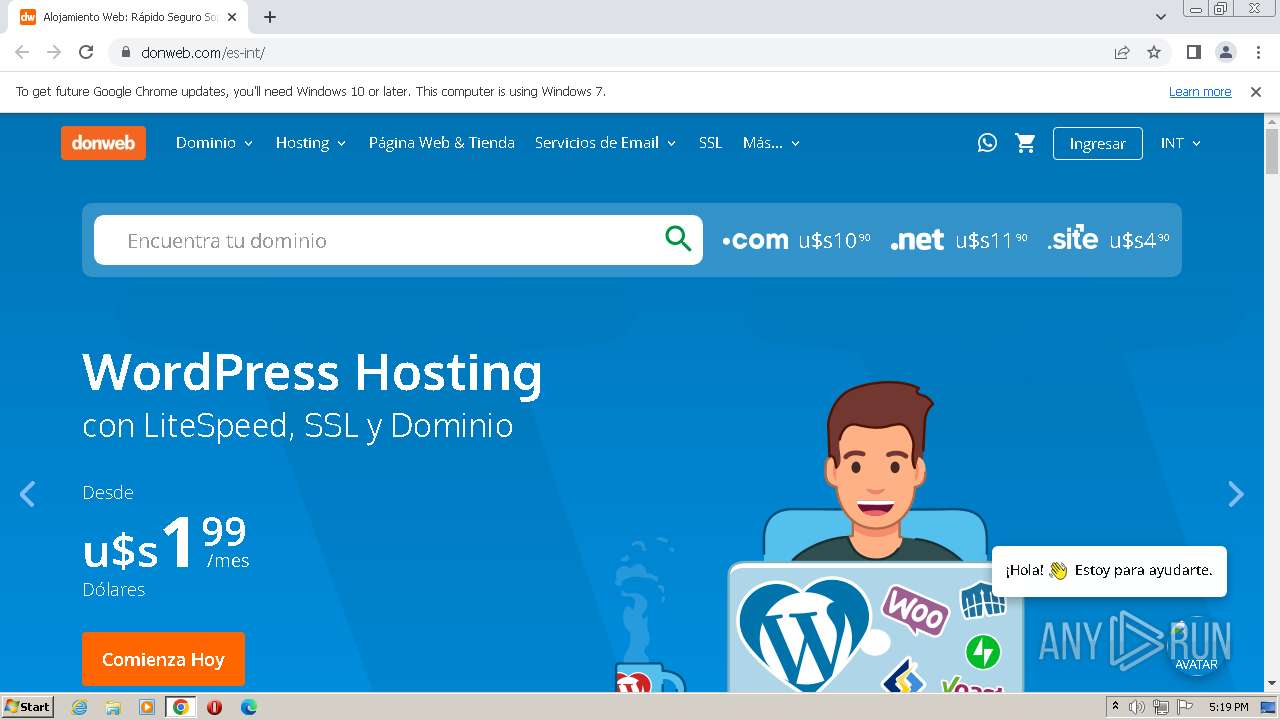Open the SSL menu item
Viewport: 1280px width, 720px height.
(x=710, y=143)
